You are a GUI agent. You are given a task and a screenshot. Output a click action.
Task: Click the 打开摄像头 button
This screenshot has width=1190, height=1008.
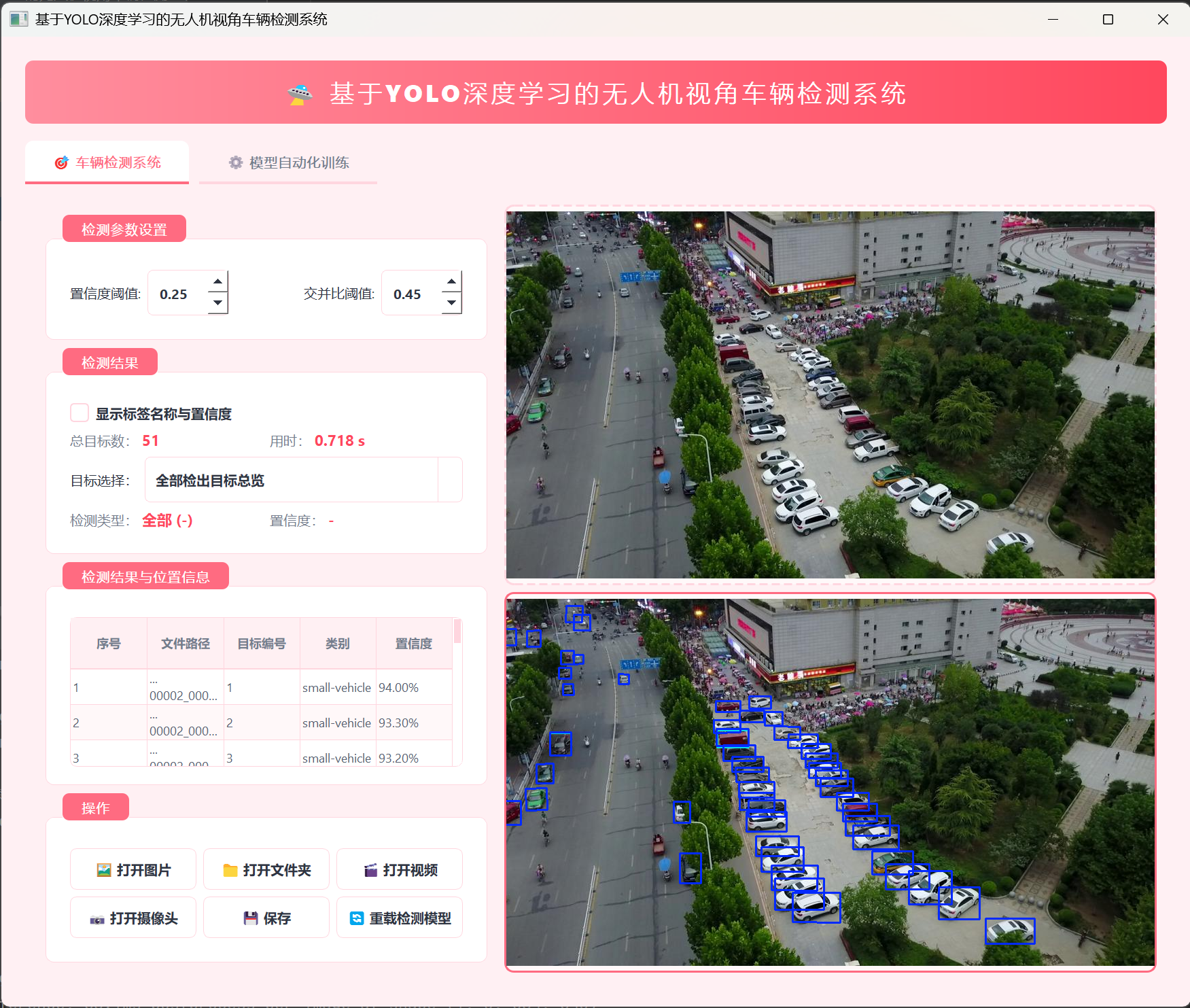(x=133, y=918)
